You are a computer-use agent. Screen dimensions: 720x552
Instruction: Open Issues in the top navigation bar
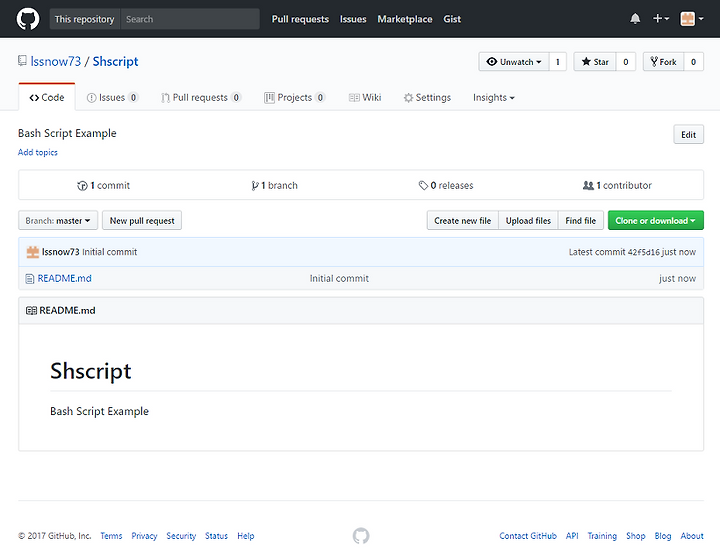coord(353,19)
